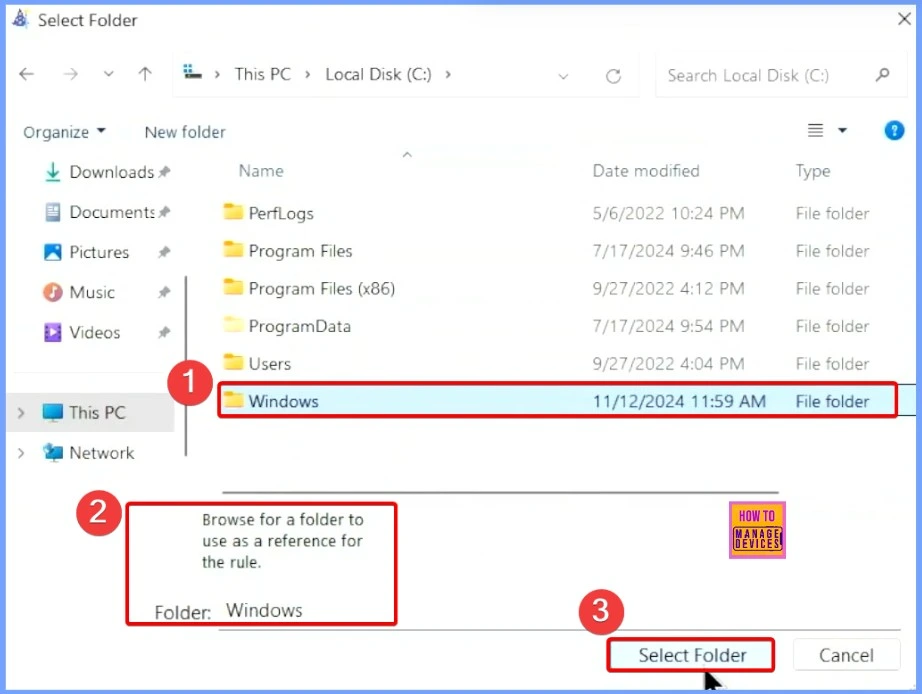Select the Program Files folder
This screenshot has width=922, height=694.
tap(300, 251)
